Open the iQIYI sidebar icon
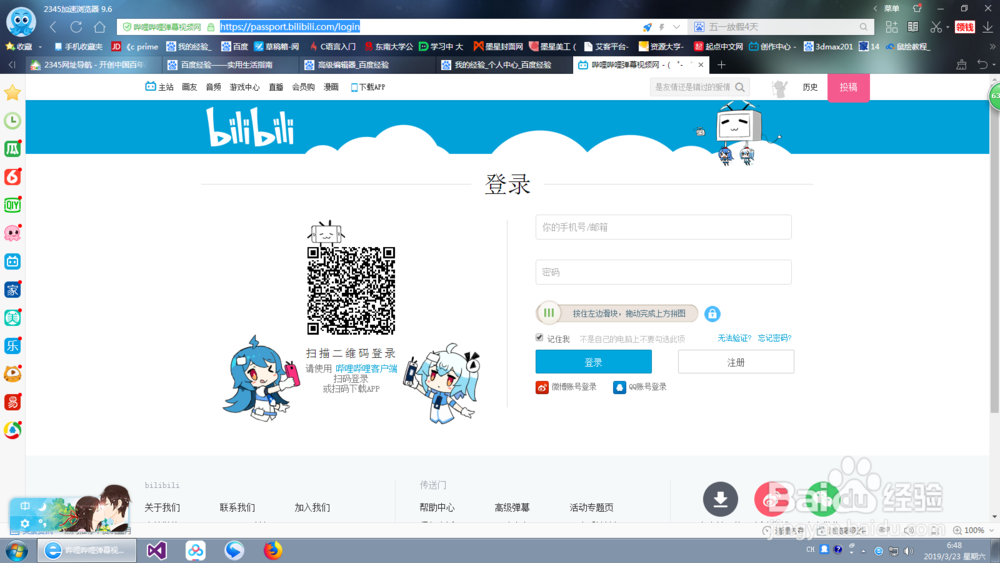Viewport: 1000px width, 563px height. pos(12,205)
